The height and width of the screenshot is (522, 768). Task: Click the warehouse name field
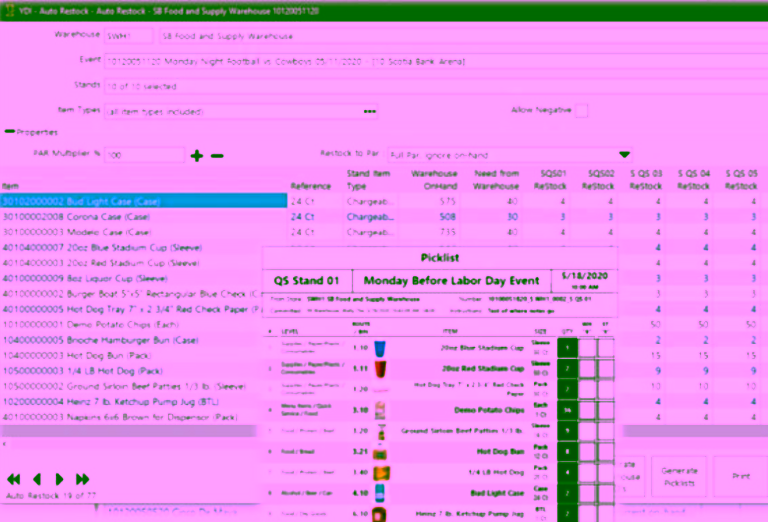pos(463,36)
